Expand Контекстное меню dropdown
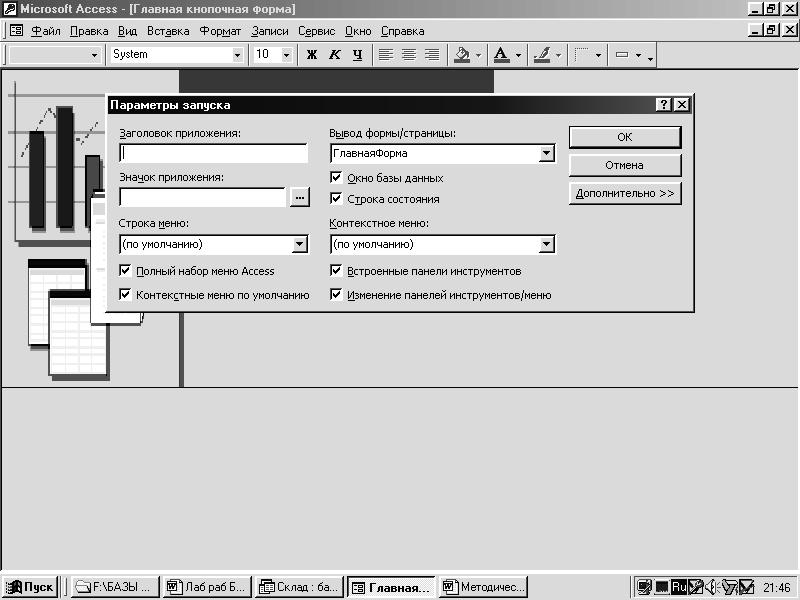800x600 pixels. tap(546, 244)
